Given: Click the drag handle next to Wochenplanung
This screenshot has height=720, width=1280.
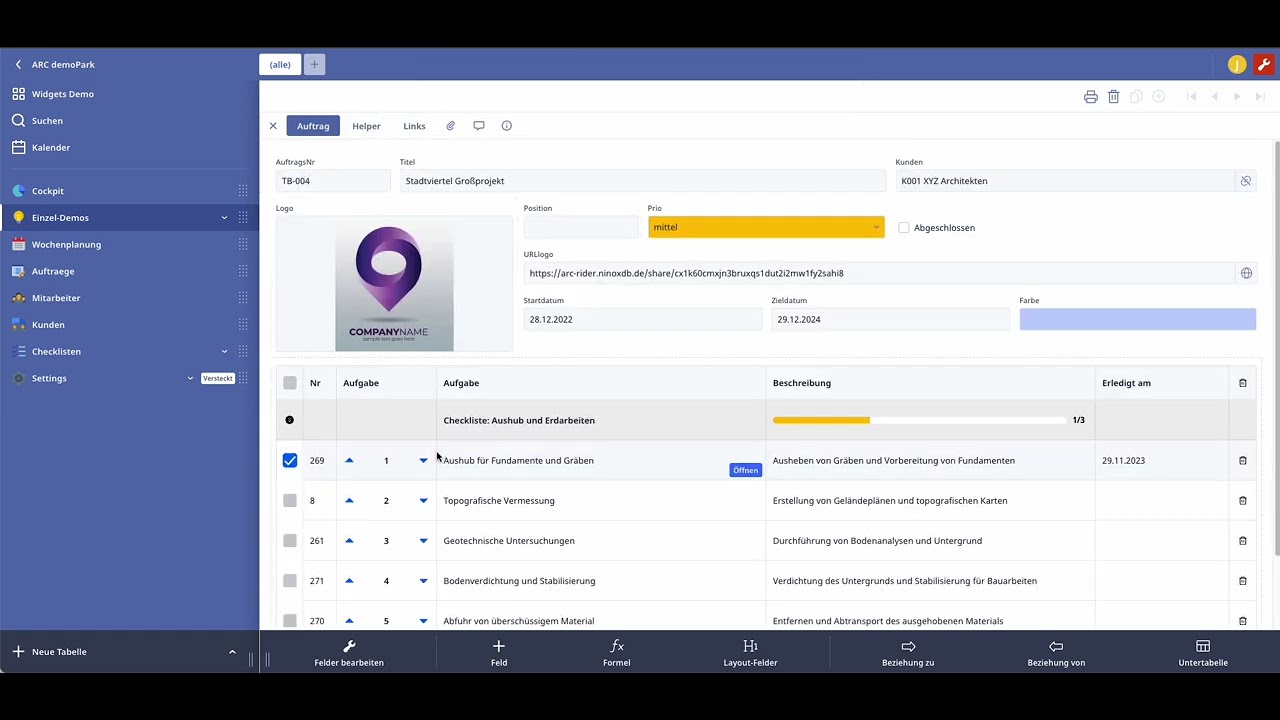Looking at the screenshot, I should click(x=243, y=245).
